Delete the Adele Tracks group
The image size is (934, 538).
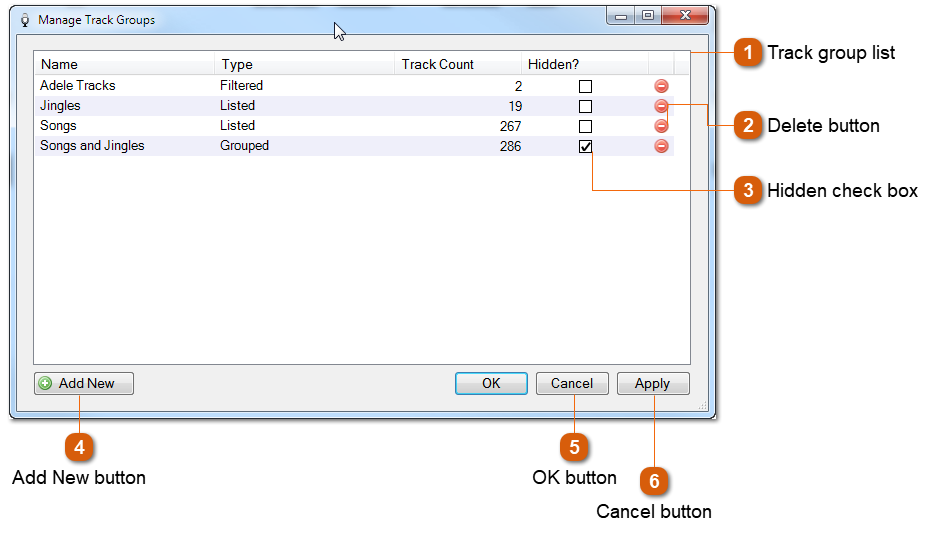(x=661, y=86)
